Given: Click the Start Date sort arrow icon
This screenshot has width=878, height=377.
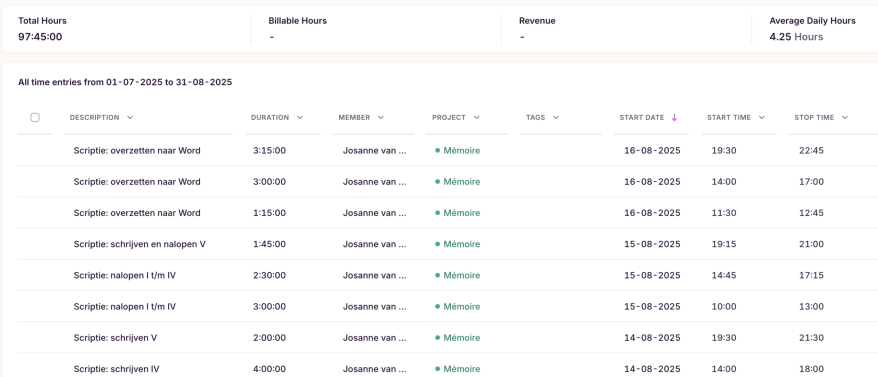Looking at the screenshot, I should (674, 118).
